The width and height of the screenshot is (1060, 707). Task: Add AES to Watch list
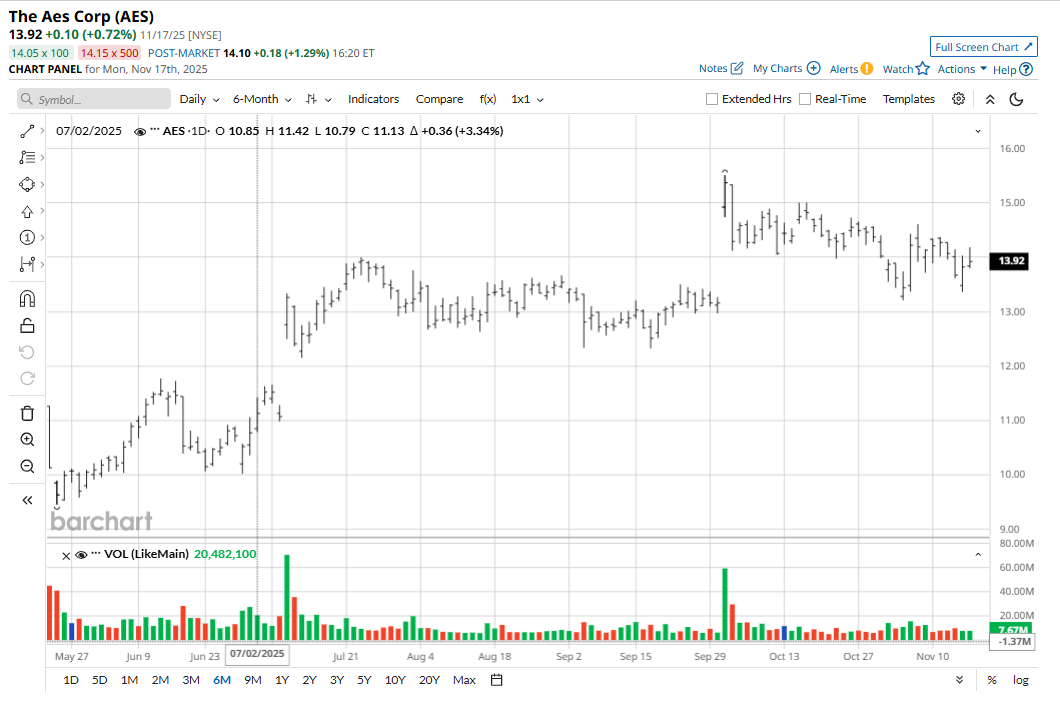tap(906, 69)
